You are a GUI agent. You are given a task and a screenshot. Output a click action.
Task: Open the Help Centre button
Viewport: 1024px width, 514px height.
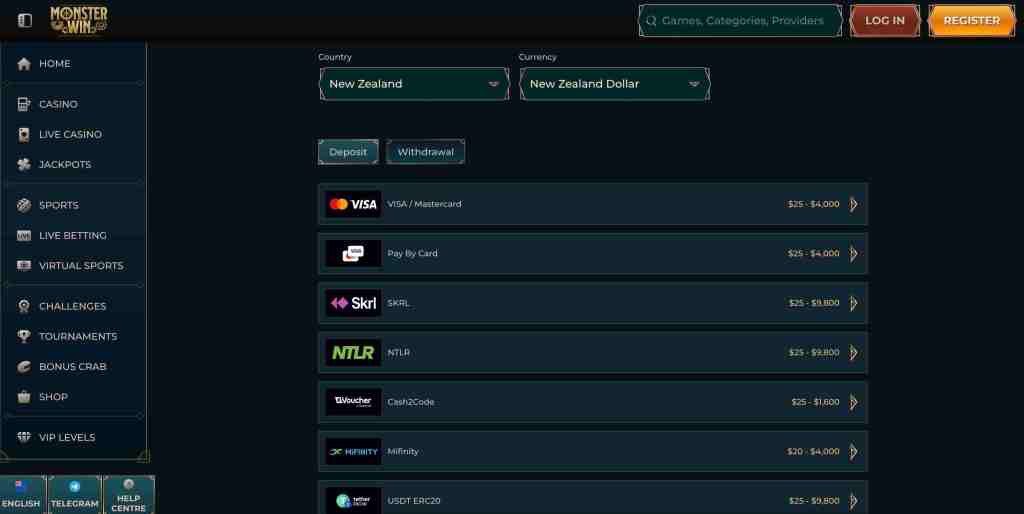(x=129, y=494)
